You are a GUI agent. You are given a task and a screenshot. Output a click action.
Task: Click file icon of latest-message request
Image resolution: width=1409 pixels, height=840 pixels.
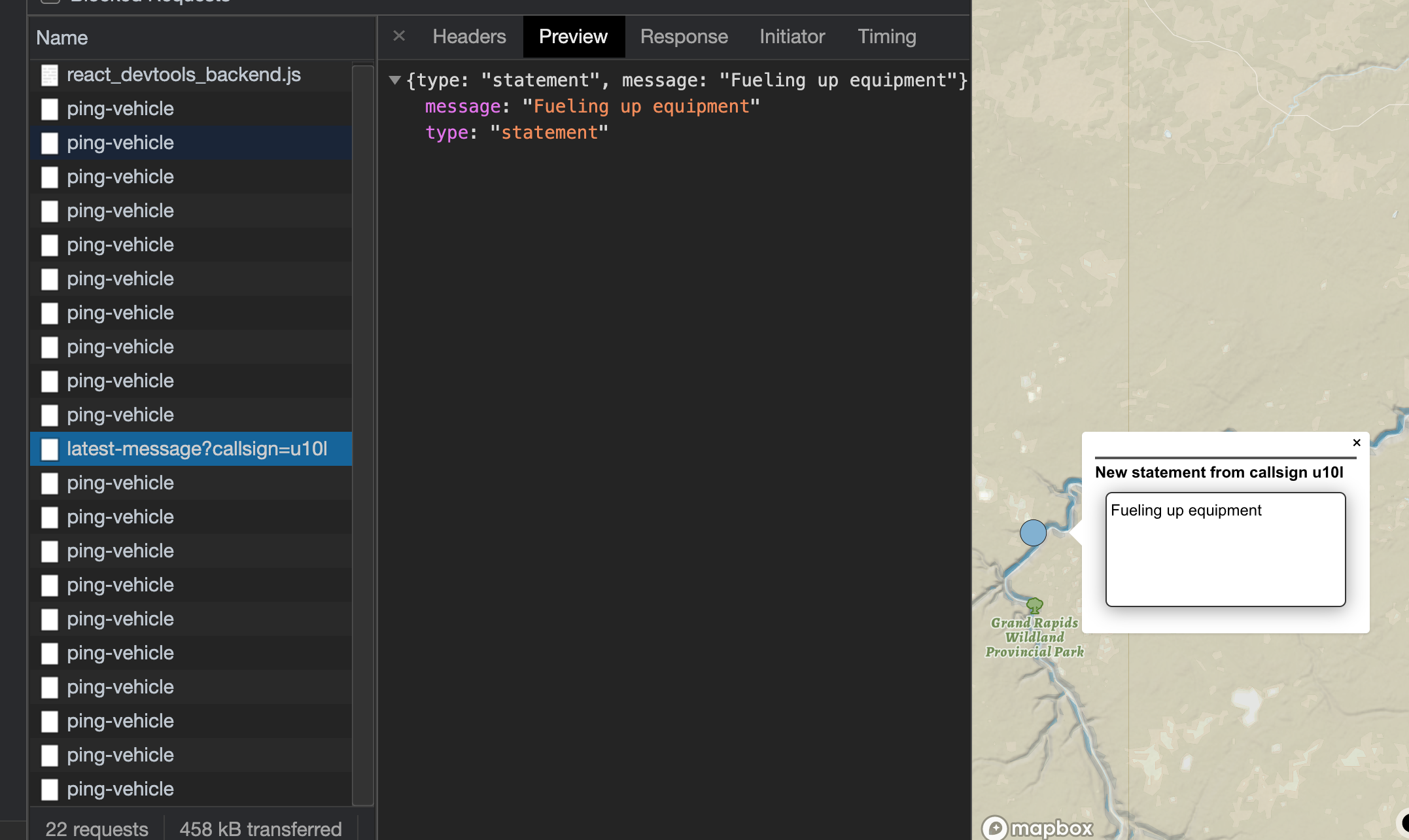50,449
